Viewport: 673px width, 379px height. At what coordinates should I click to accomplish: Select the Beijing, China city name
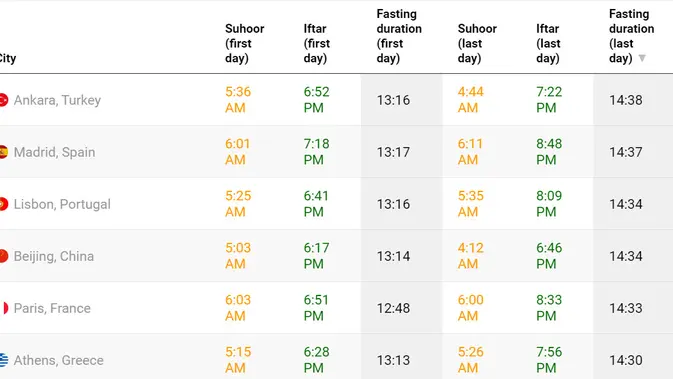[54, 256]
